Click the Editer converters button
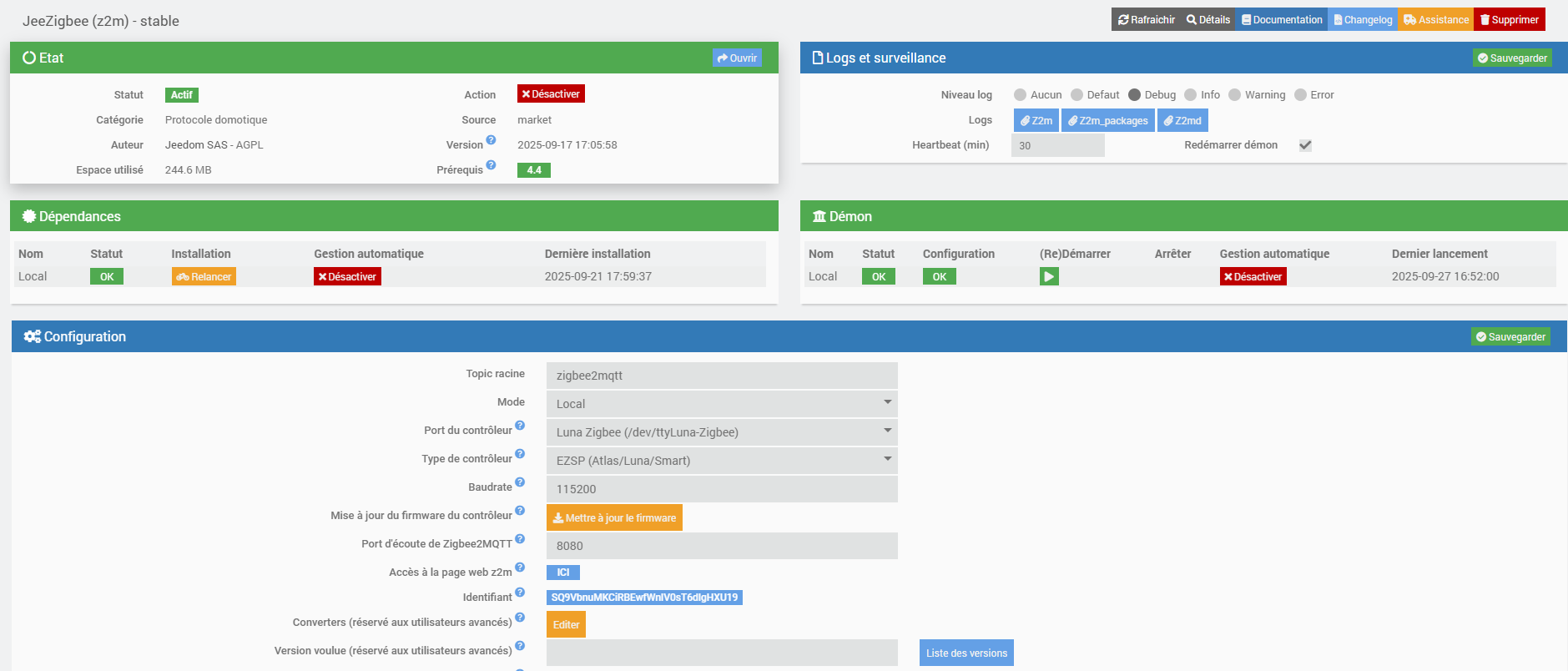Viewport: 1568px width, 671px height. pyautogui.click(x=566, y=624)
